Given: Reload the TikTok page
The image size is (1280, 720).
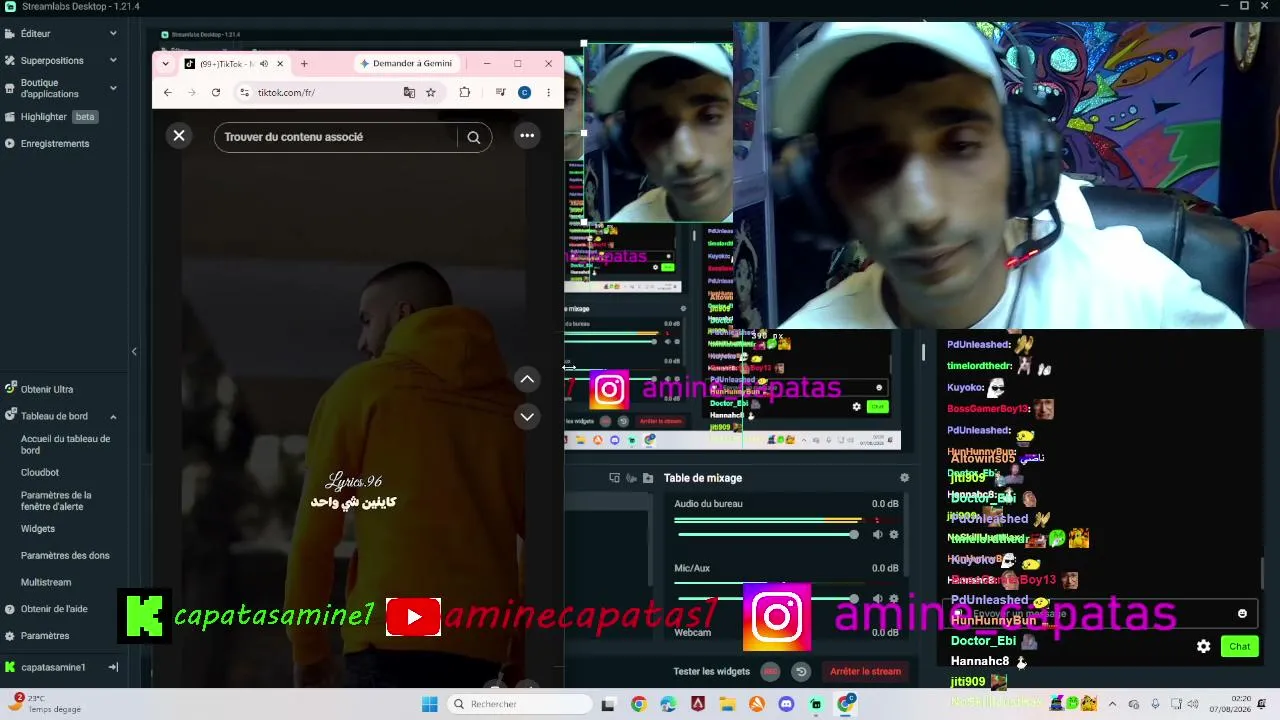Looking at the screenshot, I should tap(216, 92).
